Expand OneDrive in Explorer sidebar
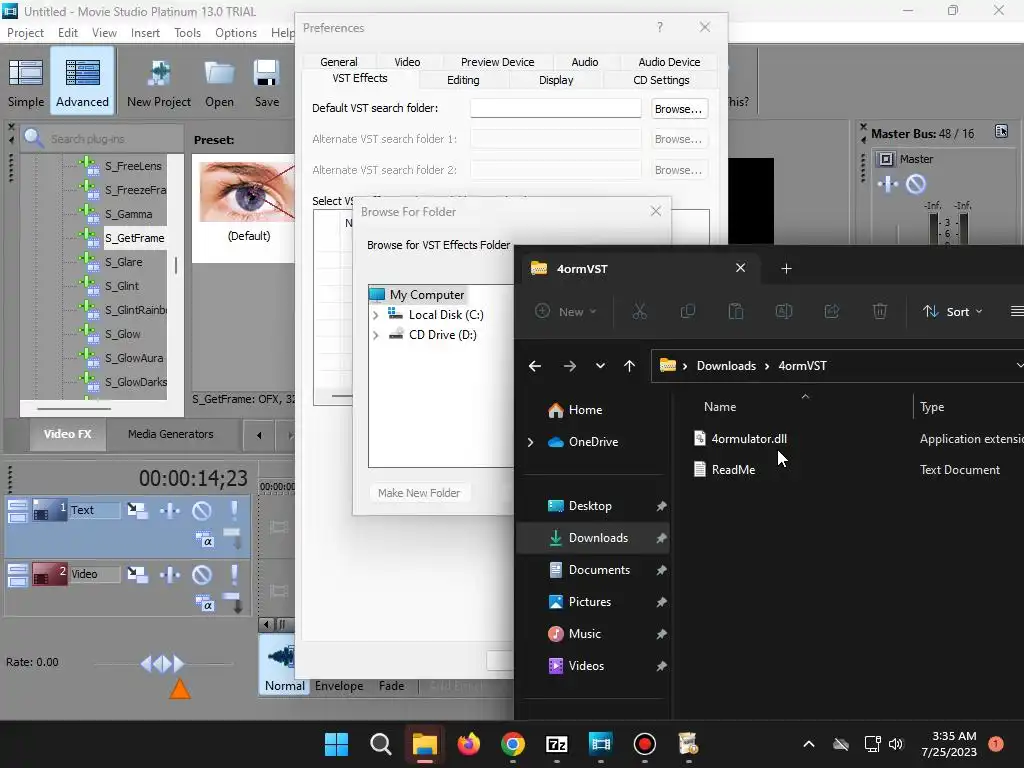This screenshot has width=1024, height=768. (x=530, y=442)
